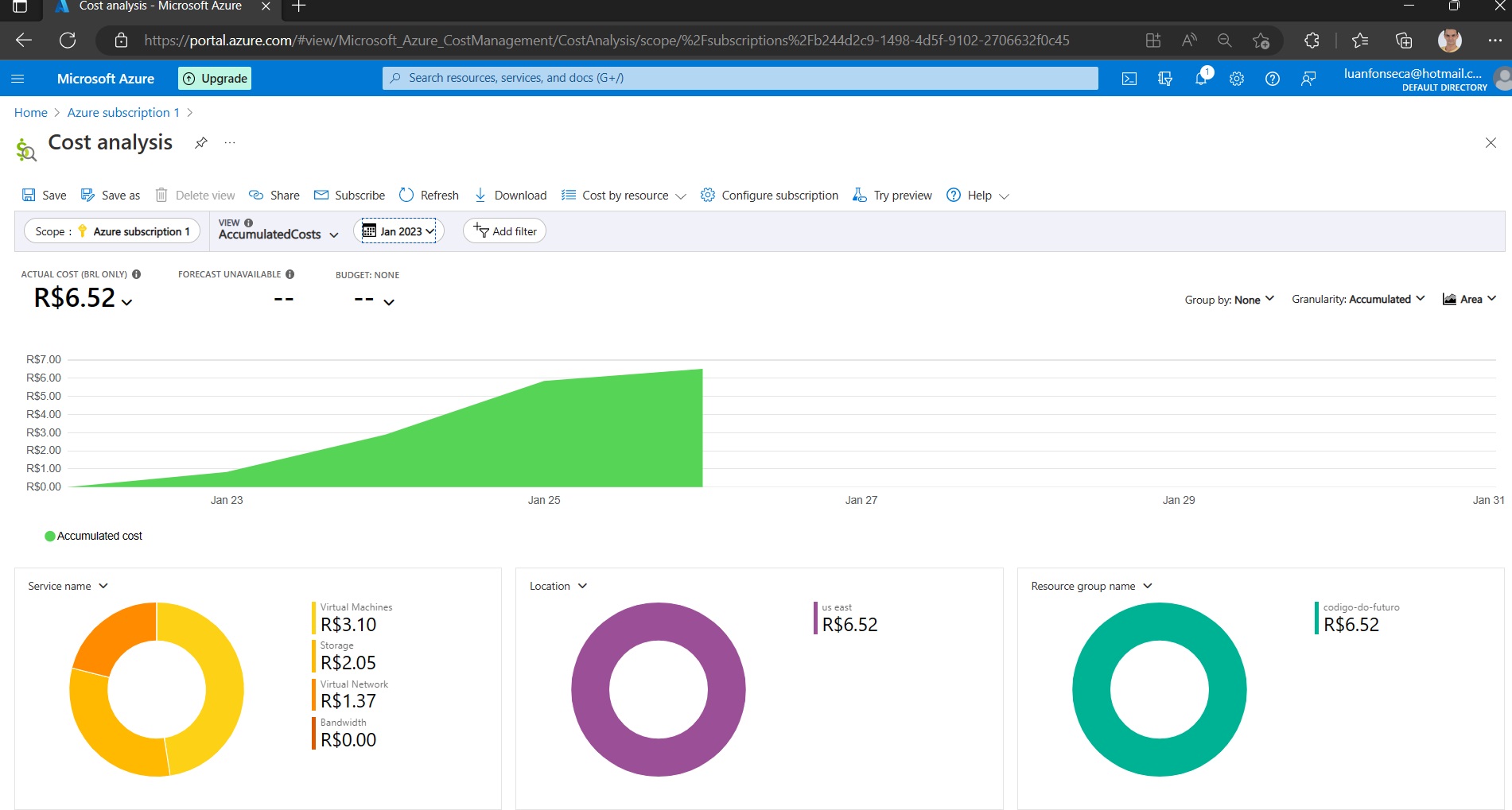This screenshot has height=810, width=1512.
Task: Refresh the cost analysis data
Action: click(x=429, y=195)
